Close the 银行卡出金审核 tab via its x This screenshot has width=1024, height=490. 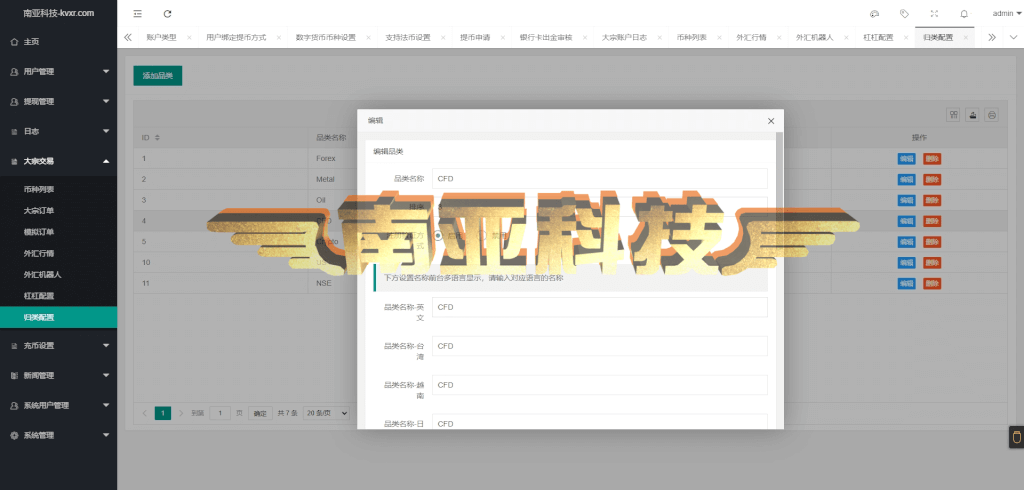(586, 38)
